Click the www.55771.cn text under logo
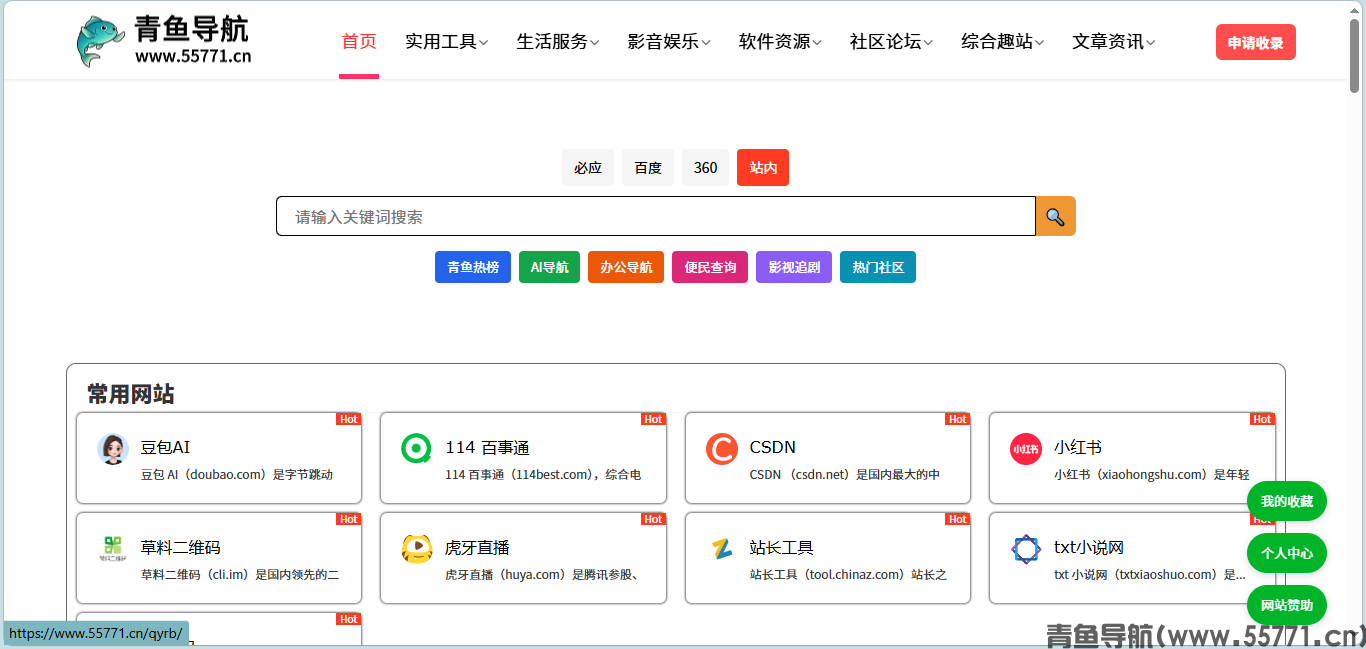Image resolution: width=1366 pixels, height=649 pixels. pyautogui.click(x=193, y=57)
